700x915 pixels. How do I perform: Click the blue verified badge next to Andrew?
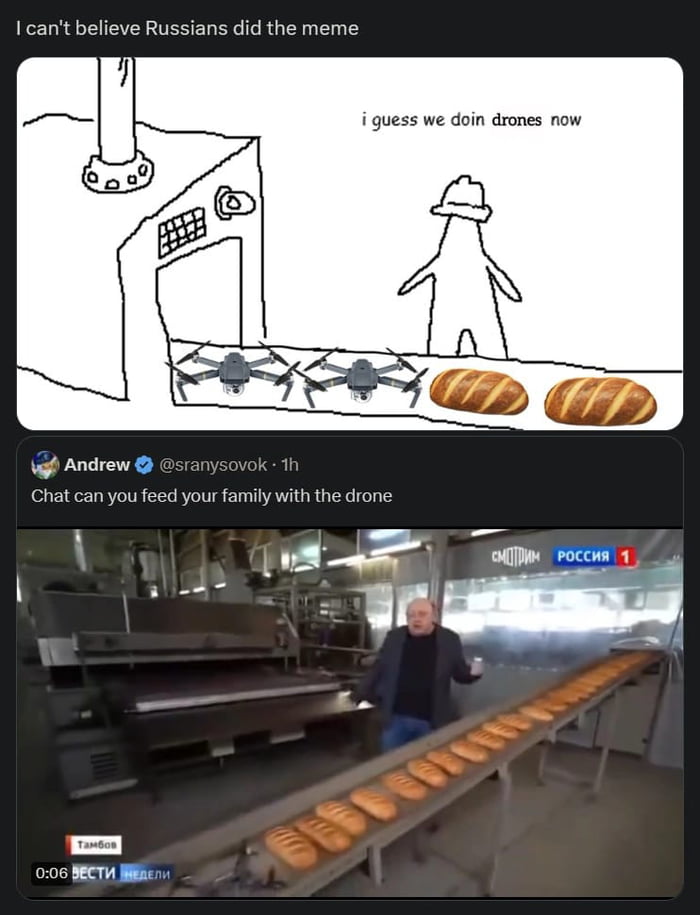(x=144, y=465)
